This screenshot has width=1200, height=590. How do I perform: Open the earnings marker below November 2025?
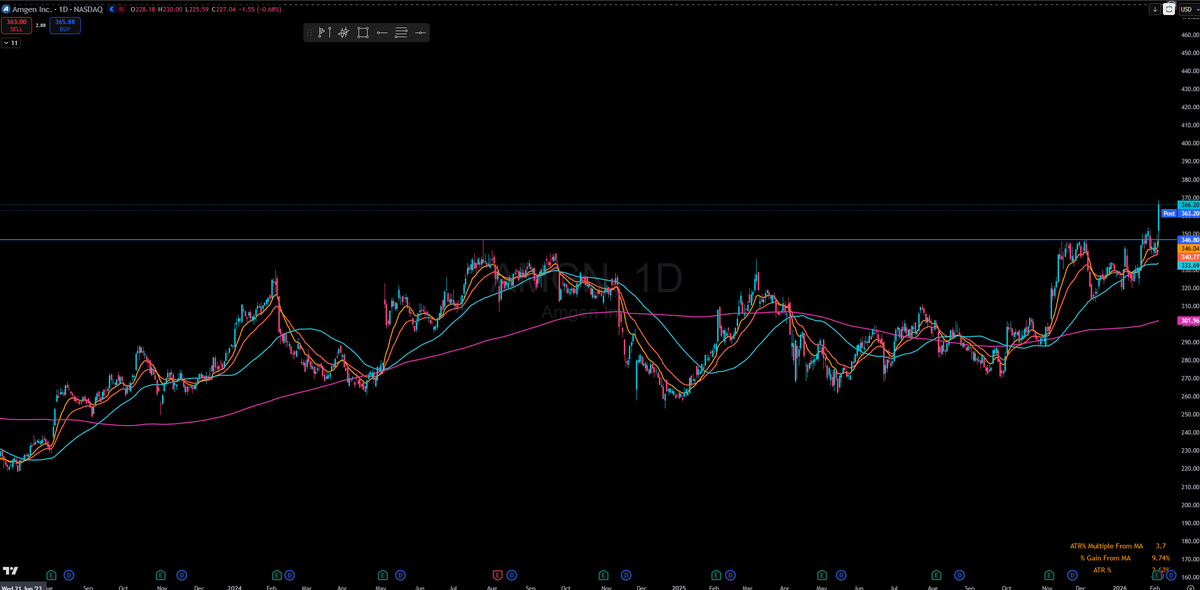coord(1049,575)
